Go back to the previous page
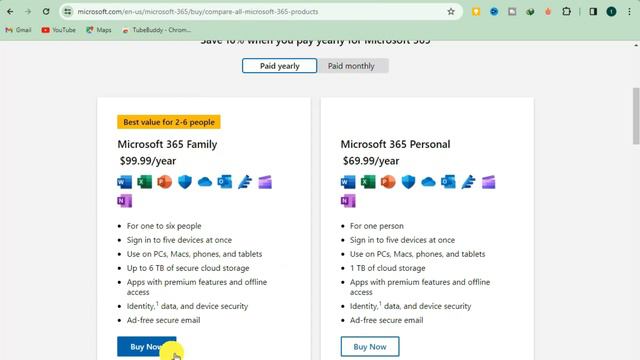Image resolution: width=640 pixels, height=360 pixels. click(x=10, y=11)
